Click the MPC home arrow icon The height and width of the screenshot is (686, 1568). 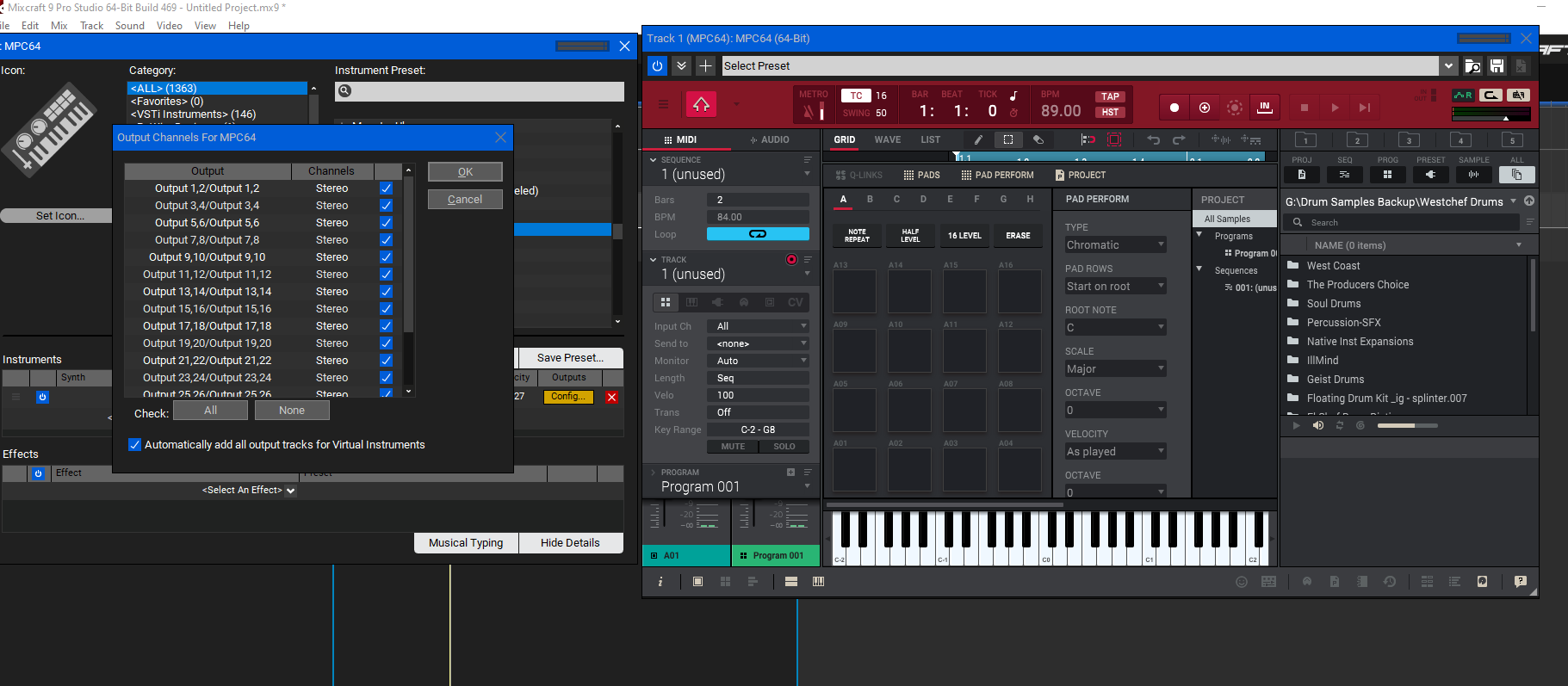pyautogui.click(x=701, y=105)
